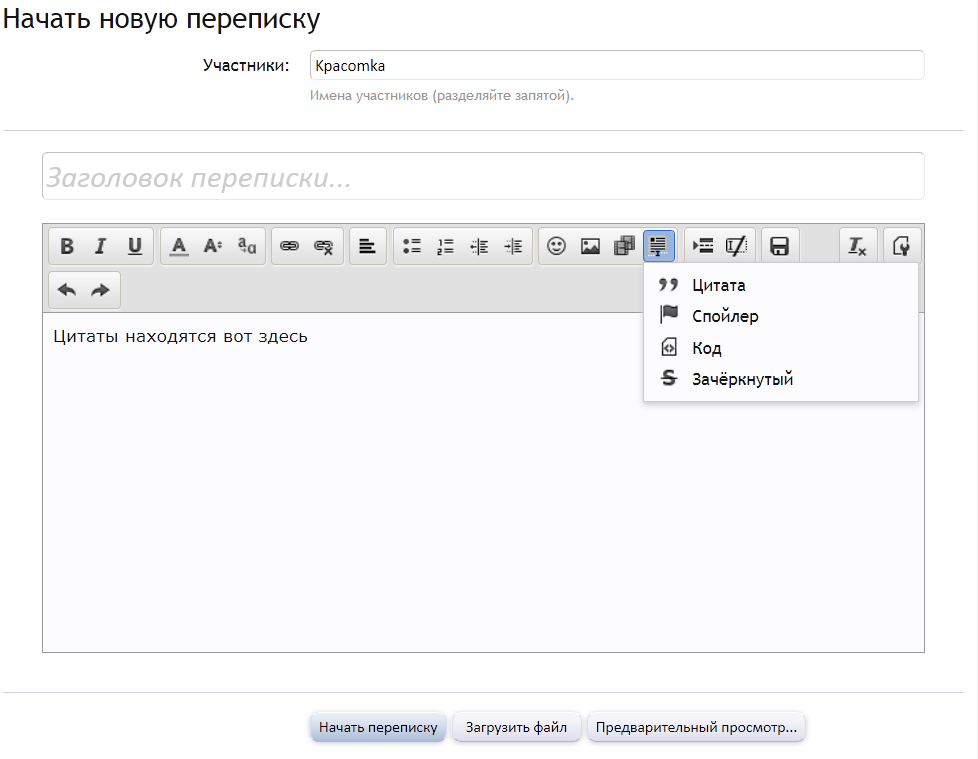Viewport: 978px width, 759px height.
Task: Save draft with floppy disk icon
Action: click(780, 246)
